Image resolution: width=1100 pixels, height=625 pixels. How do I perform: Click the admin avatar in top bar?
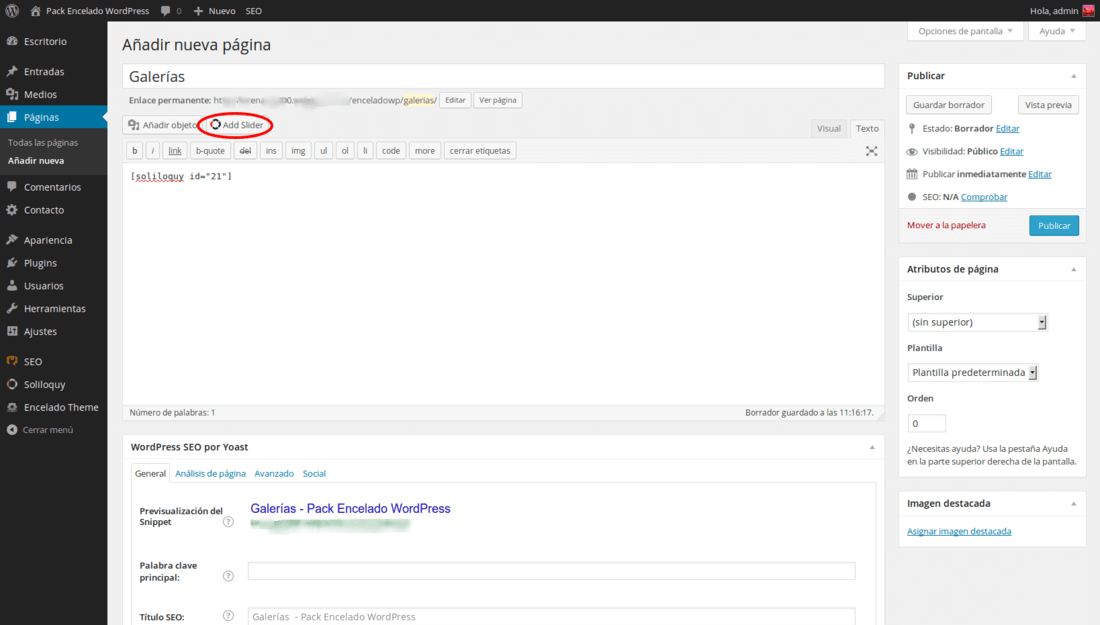tap(1088, 11)
